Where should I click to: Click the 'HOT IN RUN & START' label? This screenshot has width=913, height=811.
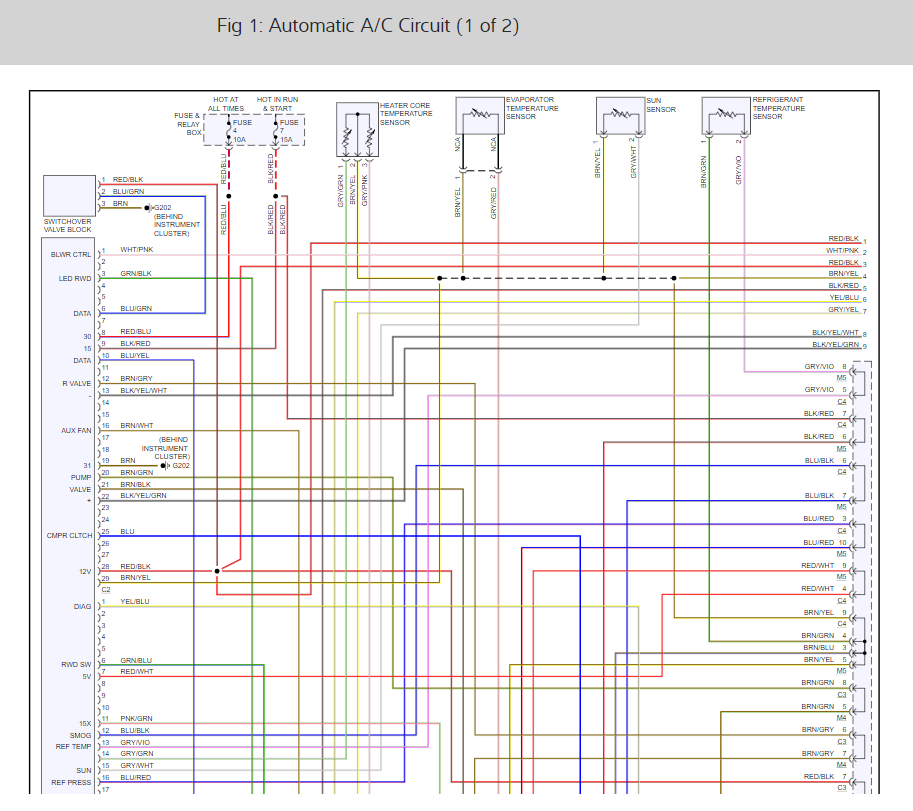[x=277, y=104]
